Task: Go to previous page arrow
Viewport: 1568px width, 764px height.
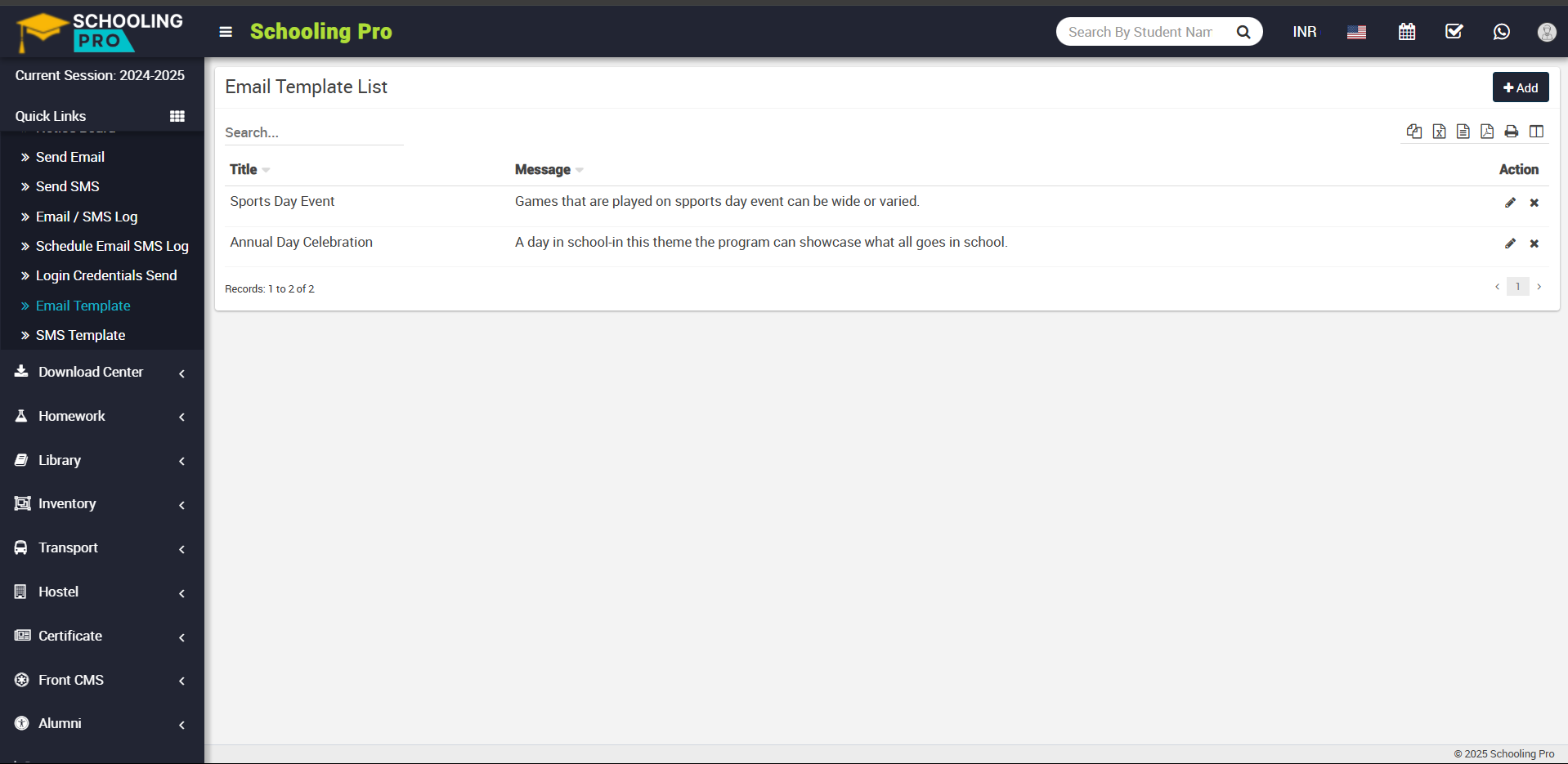Action: [1497, 287]
